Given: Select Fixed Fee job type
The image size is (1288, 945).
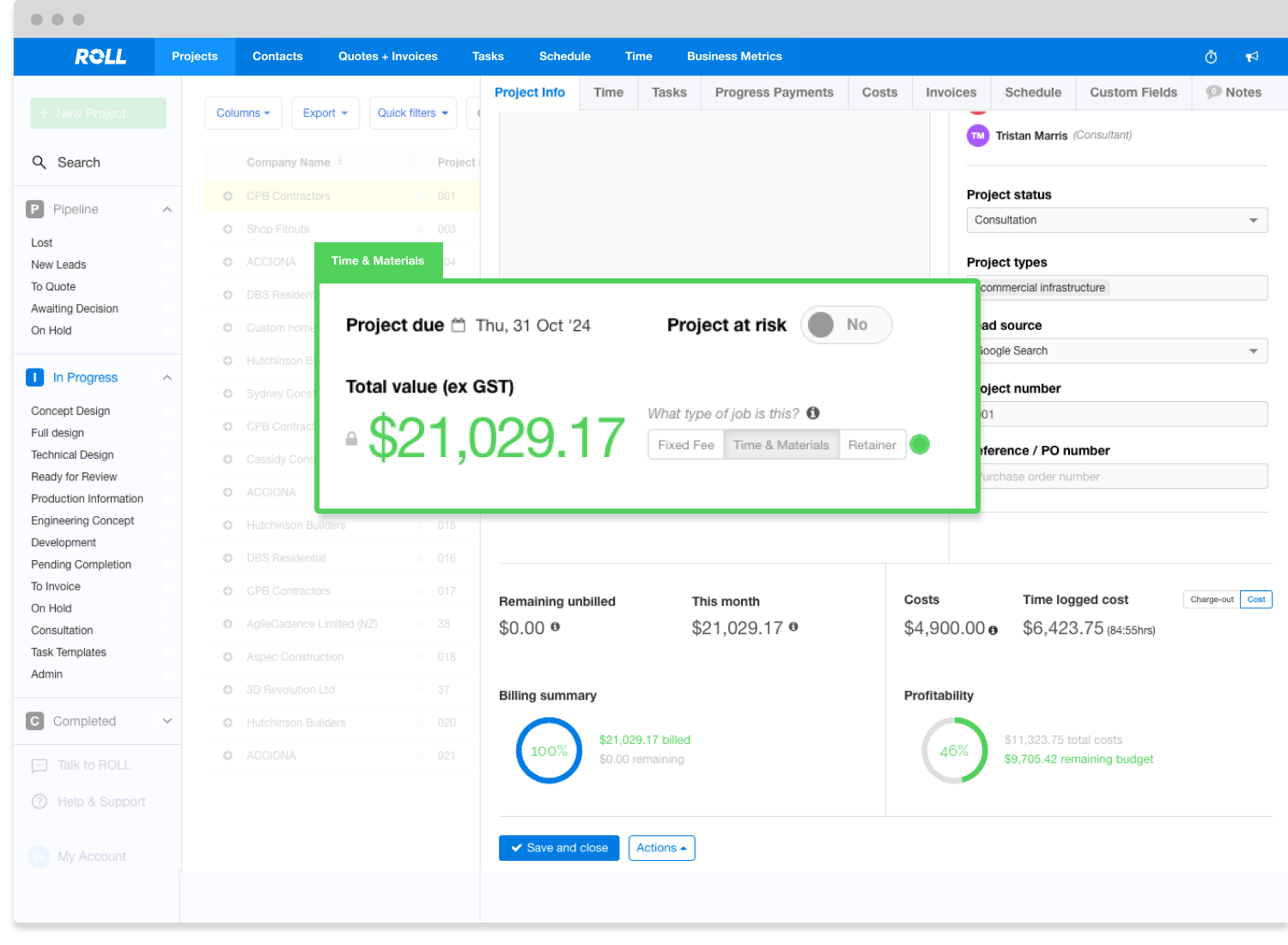Looking at the screenshot, I should coord(685,445).
